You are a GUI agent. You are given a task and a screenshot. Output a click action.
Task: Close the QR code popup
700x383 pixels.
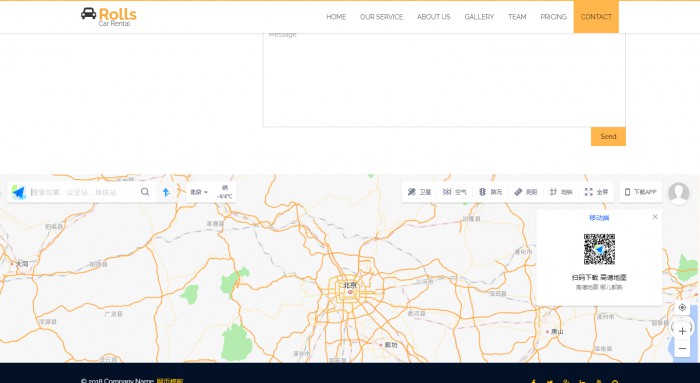(x=655, y=217)
